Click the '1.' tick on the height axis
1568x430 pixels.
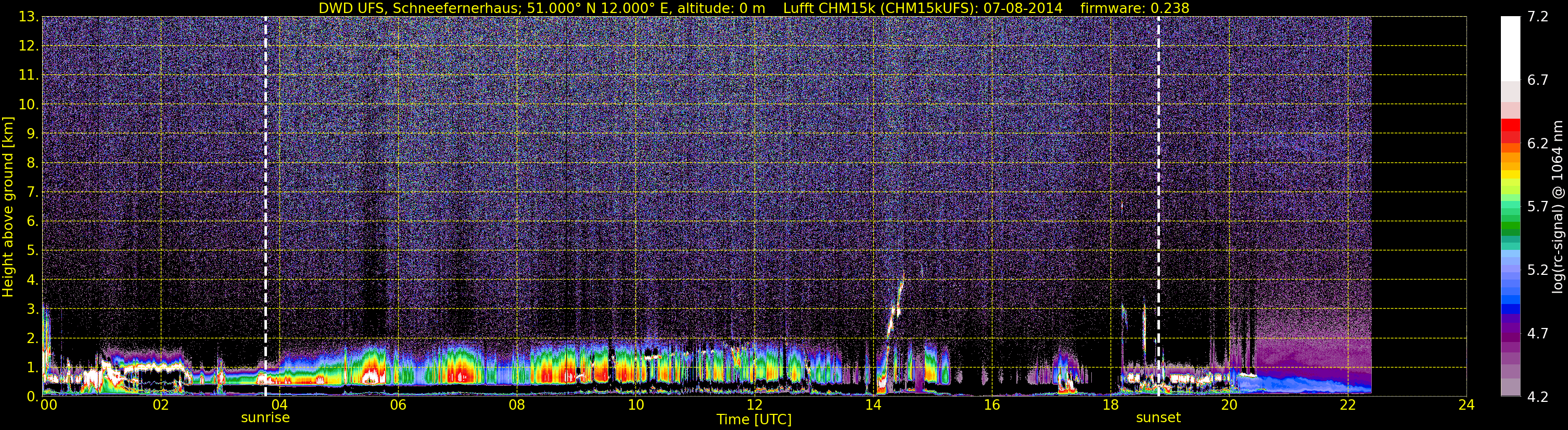(x=32, y=368)
